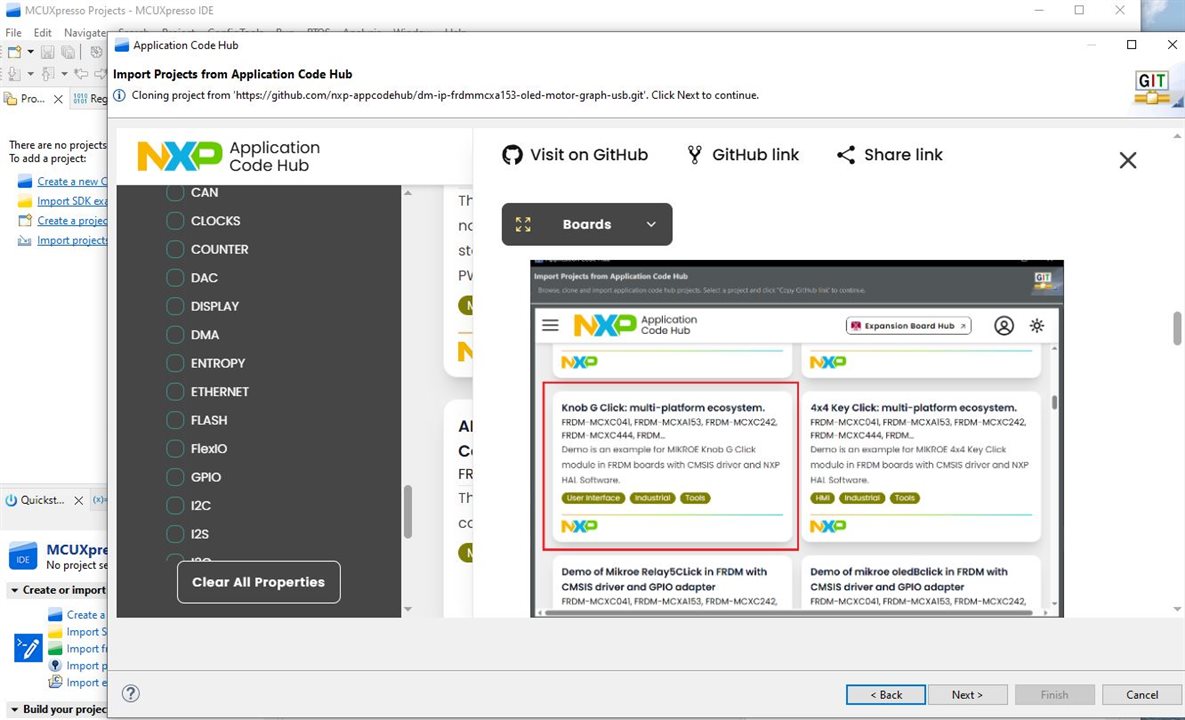The height and width of the screenshot is (720, 1185).
Task: Check the GPIO filter checkbox
Action: (175, 477)
